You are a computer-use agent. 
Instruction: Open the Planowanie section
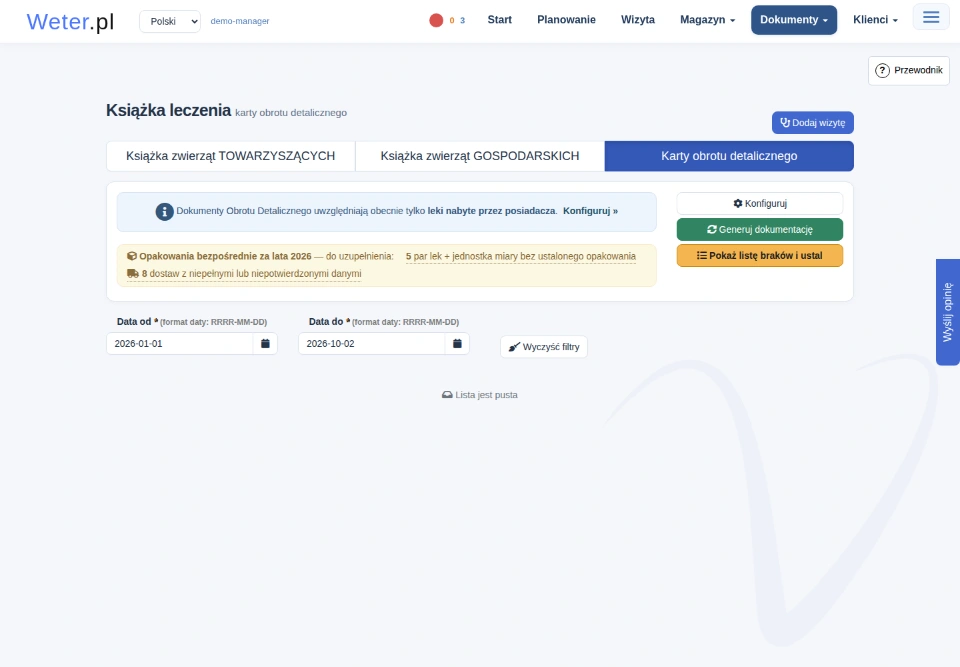click(566, 20)
